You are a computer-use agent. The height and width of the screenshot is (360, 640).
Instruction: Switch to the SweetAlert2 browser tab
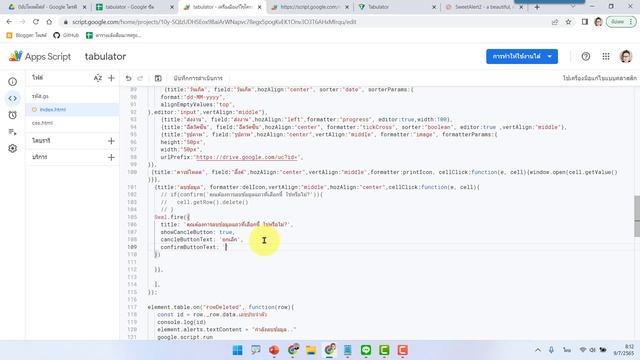click(x=484, y=7)
